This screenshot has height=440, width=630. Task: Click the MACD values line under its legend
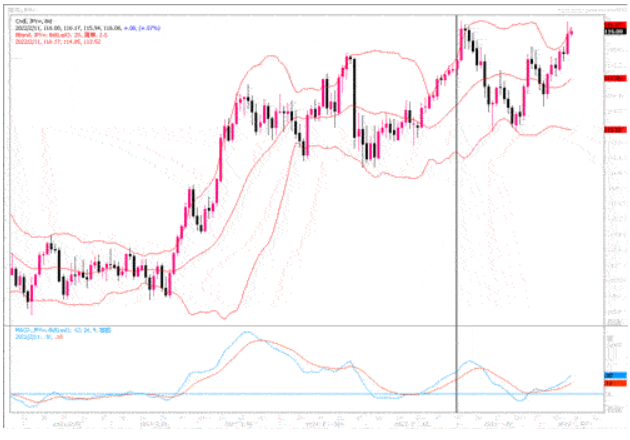35,337
